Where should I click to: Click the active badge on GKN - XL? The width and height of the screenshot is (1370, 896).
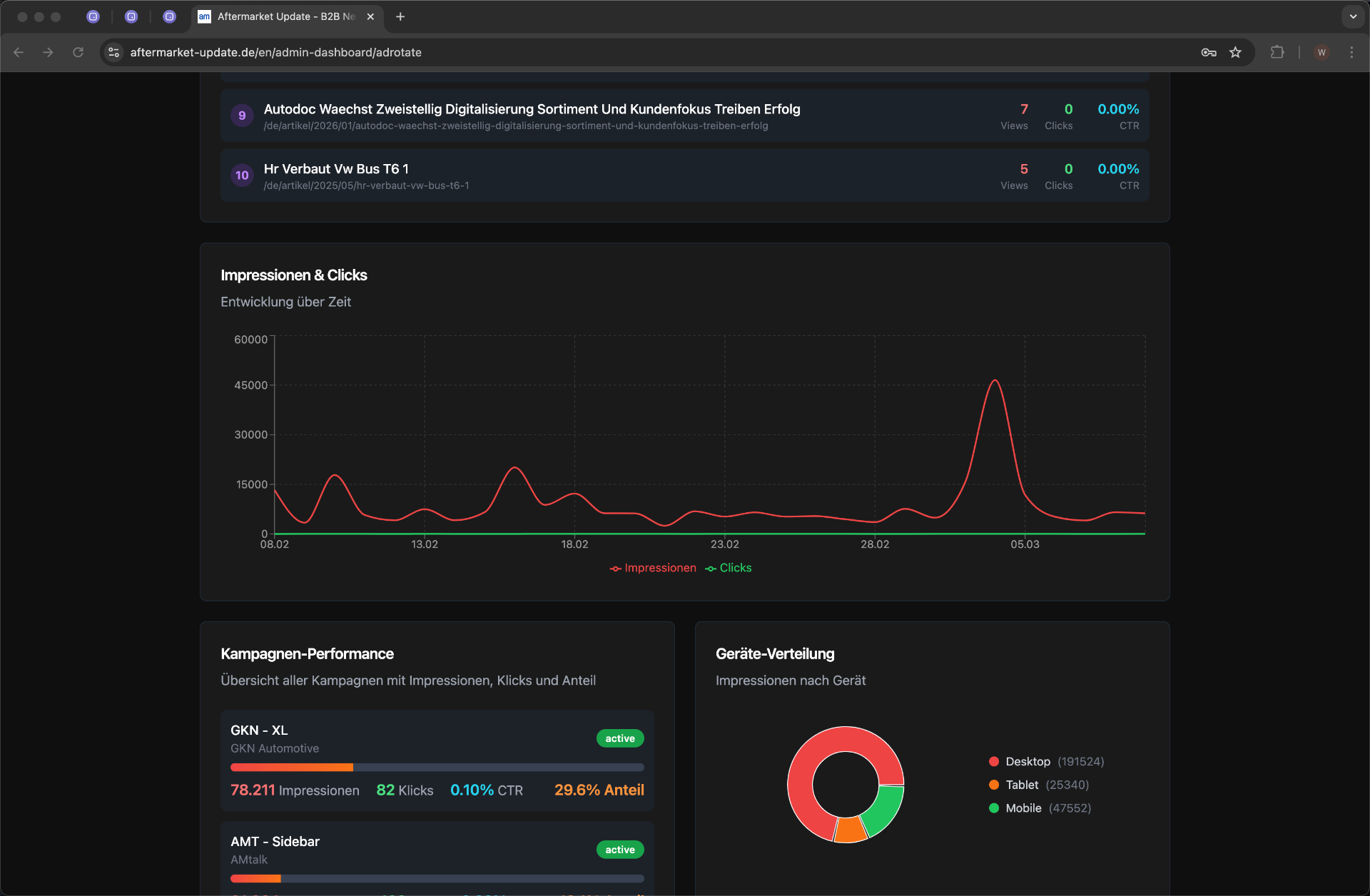pos(620,738)
